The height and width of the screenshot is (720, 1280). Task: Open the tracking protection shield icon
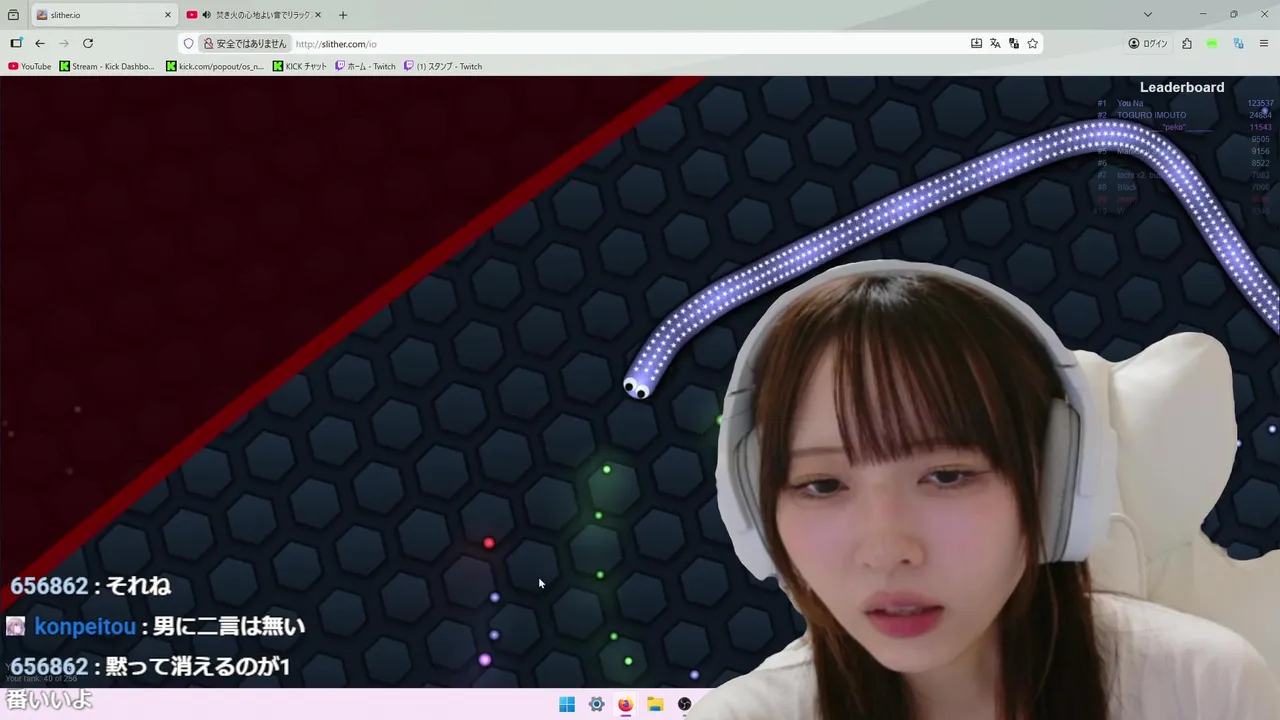188,44
